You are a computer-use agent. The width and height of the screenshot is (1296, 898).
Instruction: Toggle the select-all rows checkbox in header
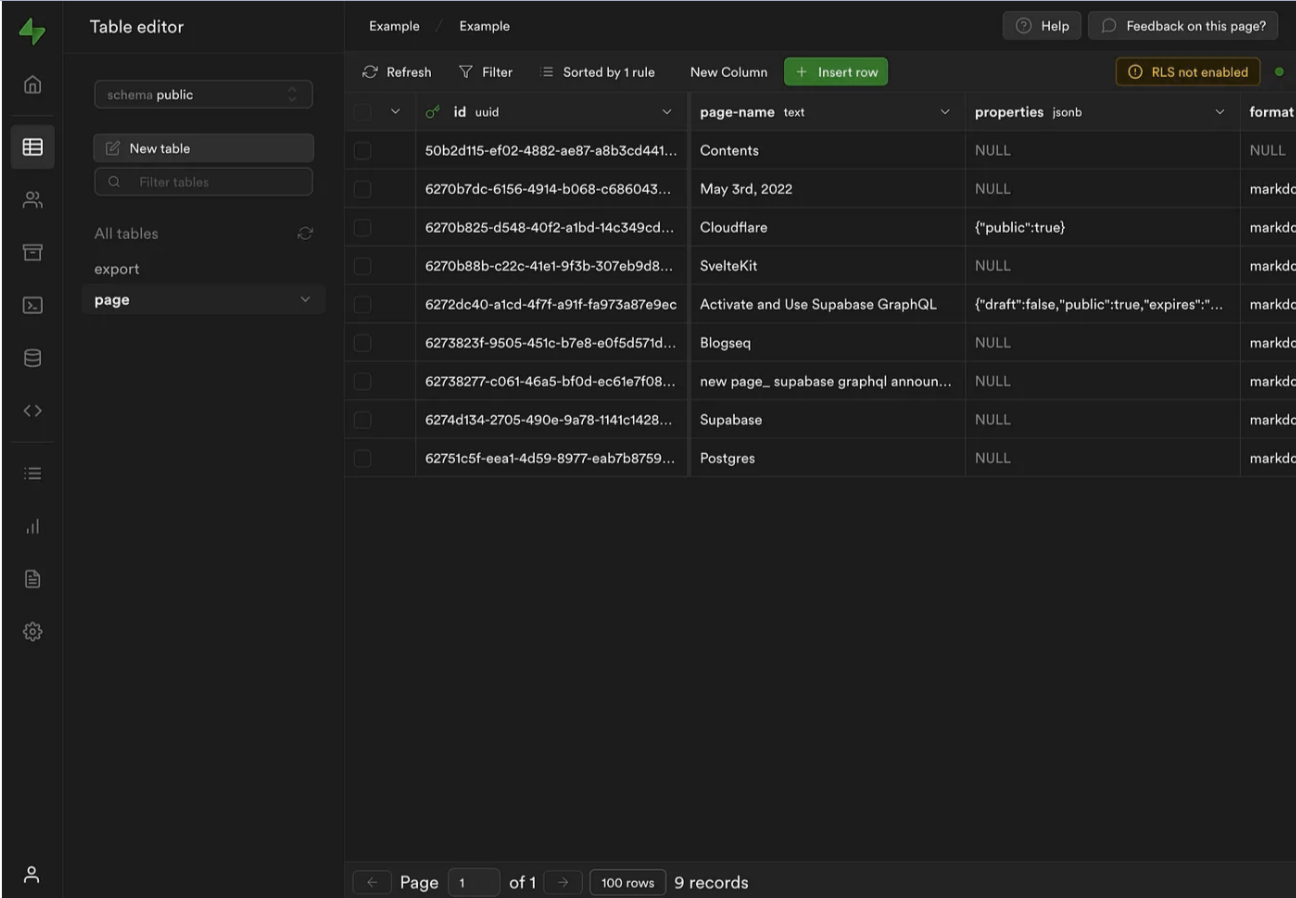coord(362,112)
